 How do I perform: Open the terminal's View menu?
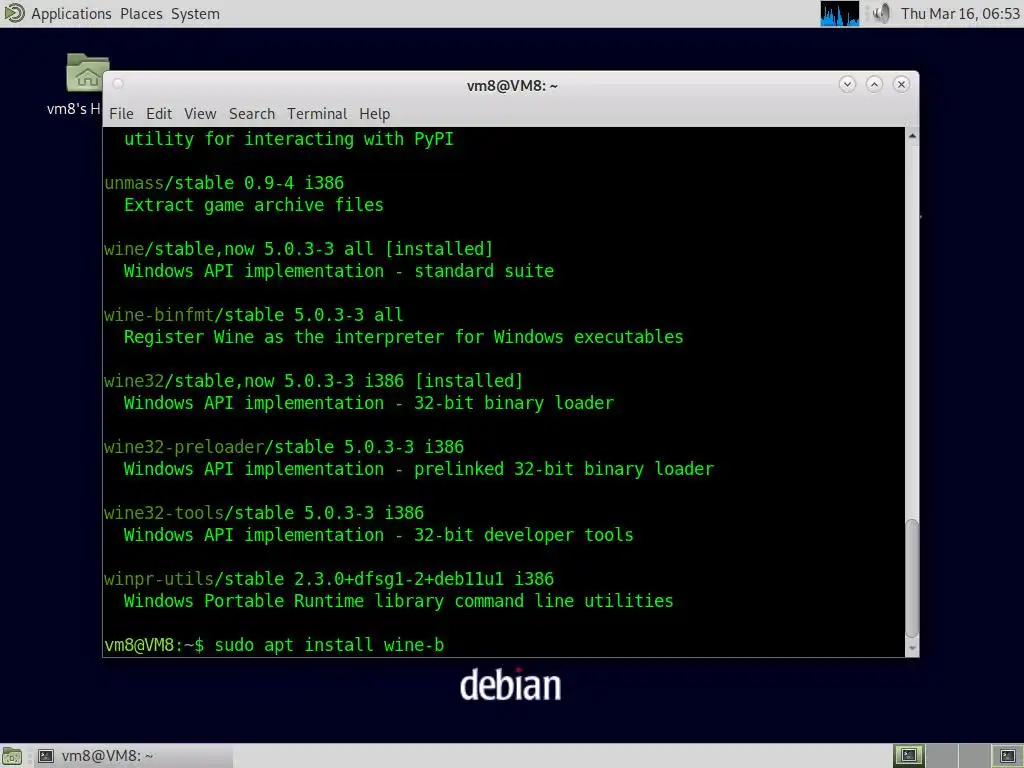pyautogui.click(x=200, y=114)
